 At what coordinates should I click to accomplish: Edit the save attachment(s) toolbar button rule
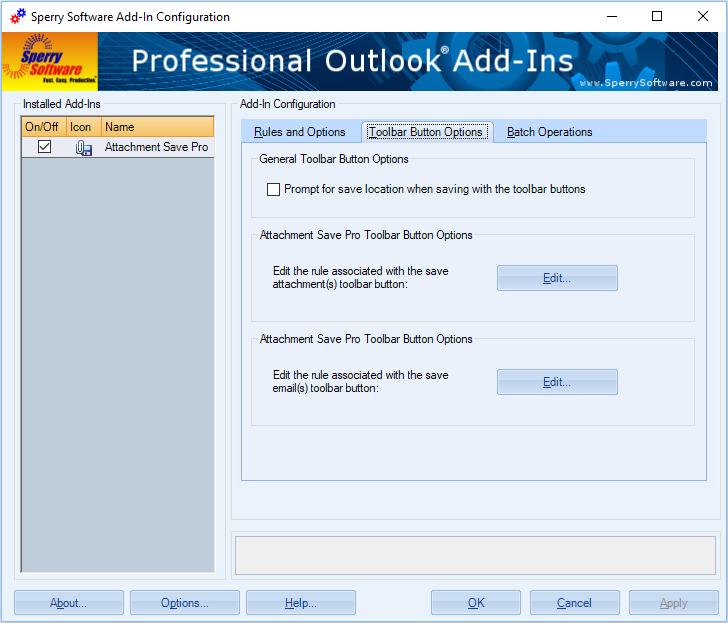557,278
